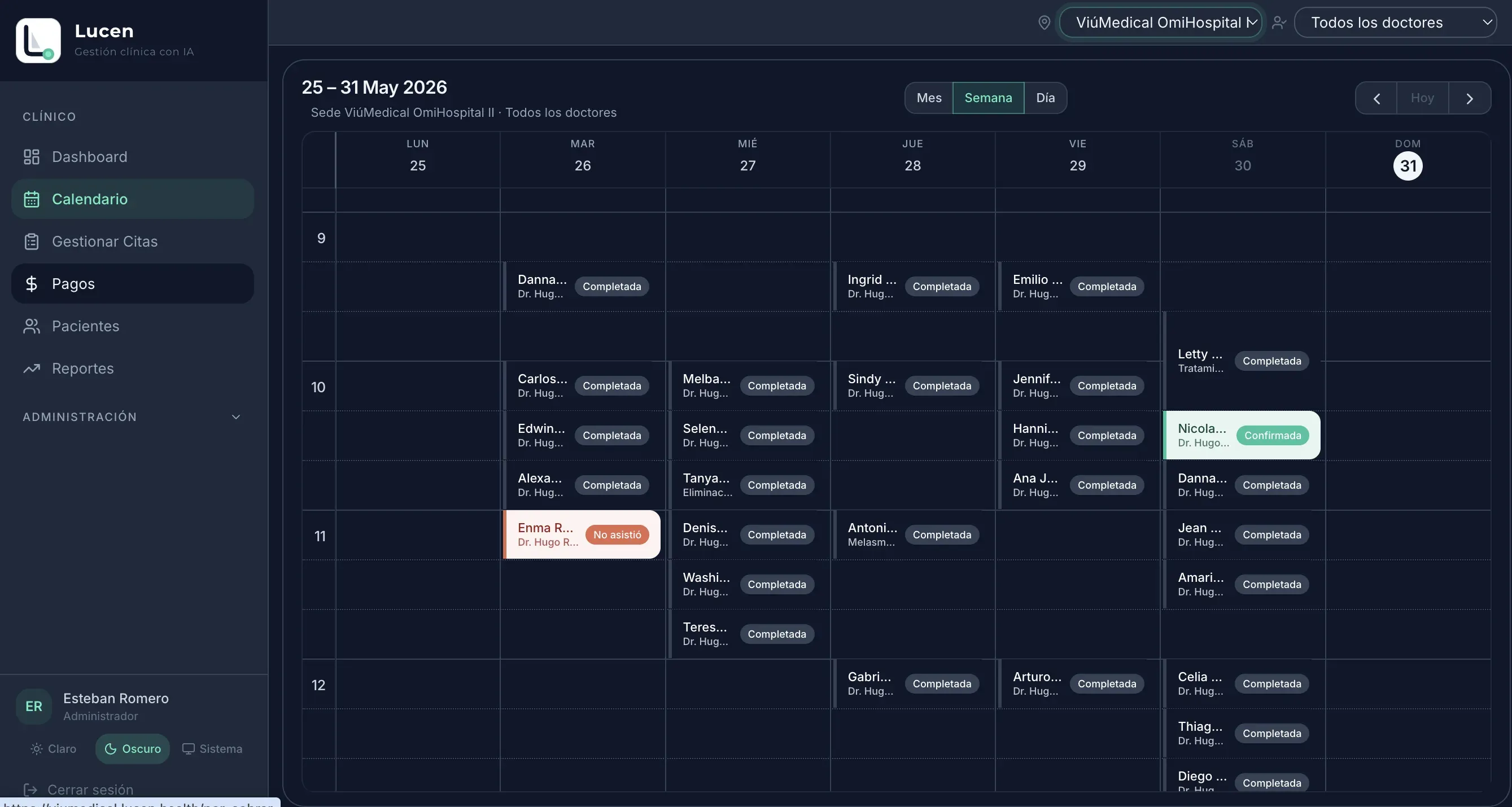Open the Dashboard menu item

(x=133, y=156)
